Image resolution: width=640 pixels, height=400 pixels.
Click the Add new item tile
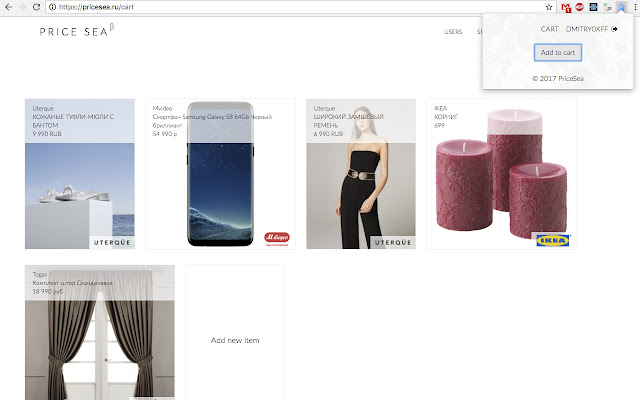(x=235, y=332)
